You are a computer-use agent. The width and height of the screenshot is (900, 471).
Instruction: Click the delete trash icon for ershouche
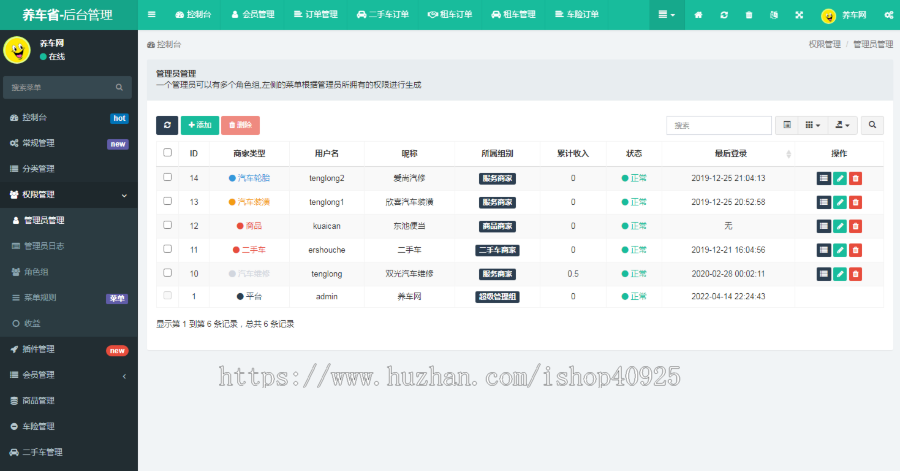(x=855, y=250)
